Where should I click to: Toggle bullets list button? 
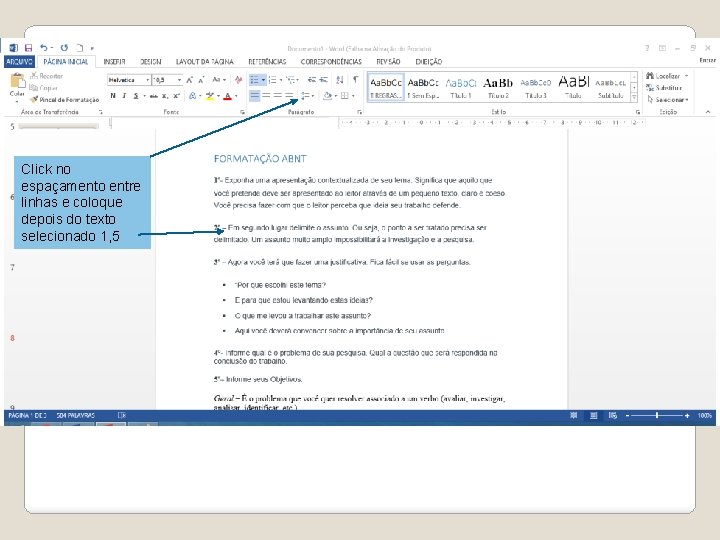(254, 80)
